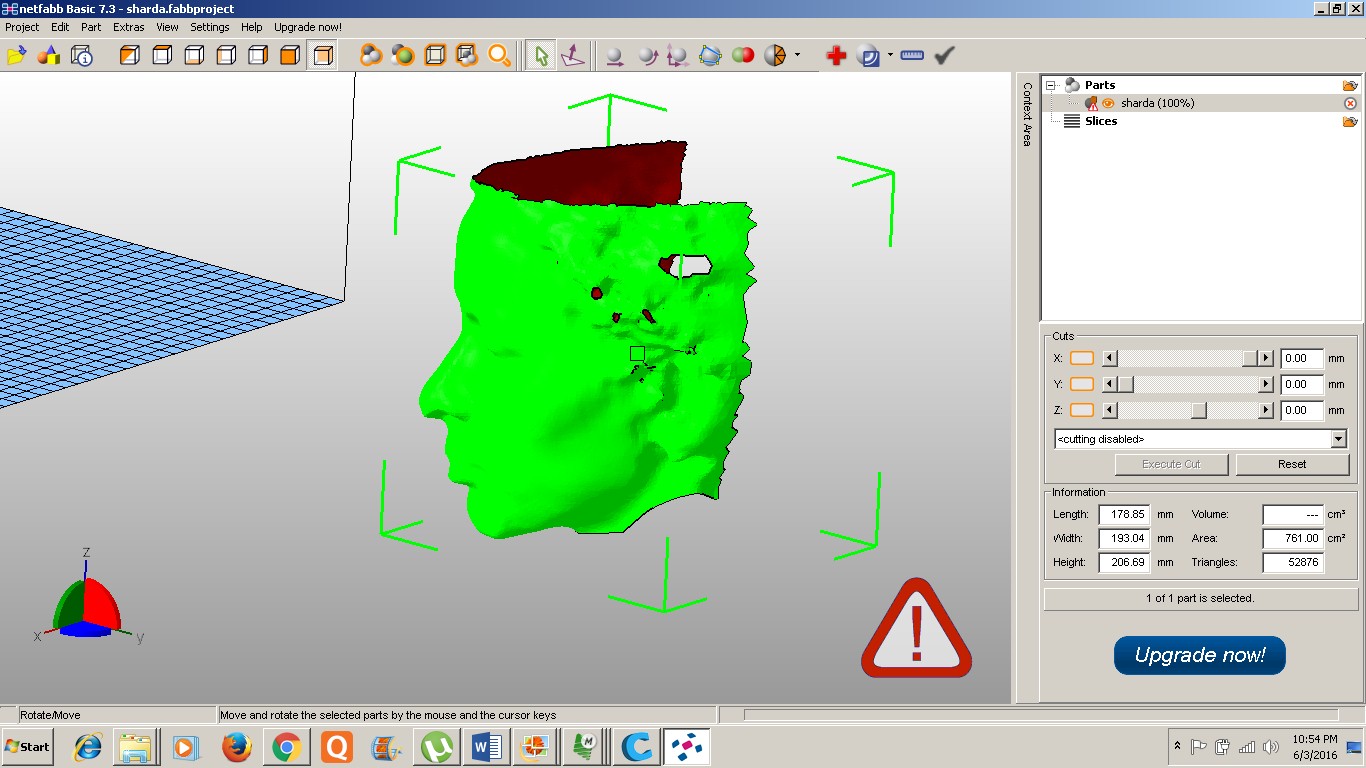Open dropdown arrow next to mesh sphere icon
The height and width of the screenshot is (768, 1366).
point(797,56)
